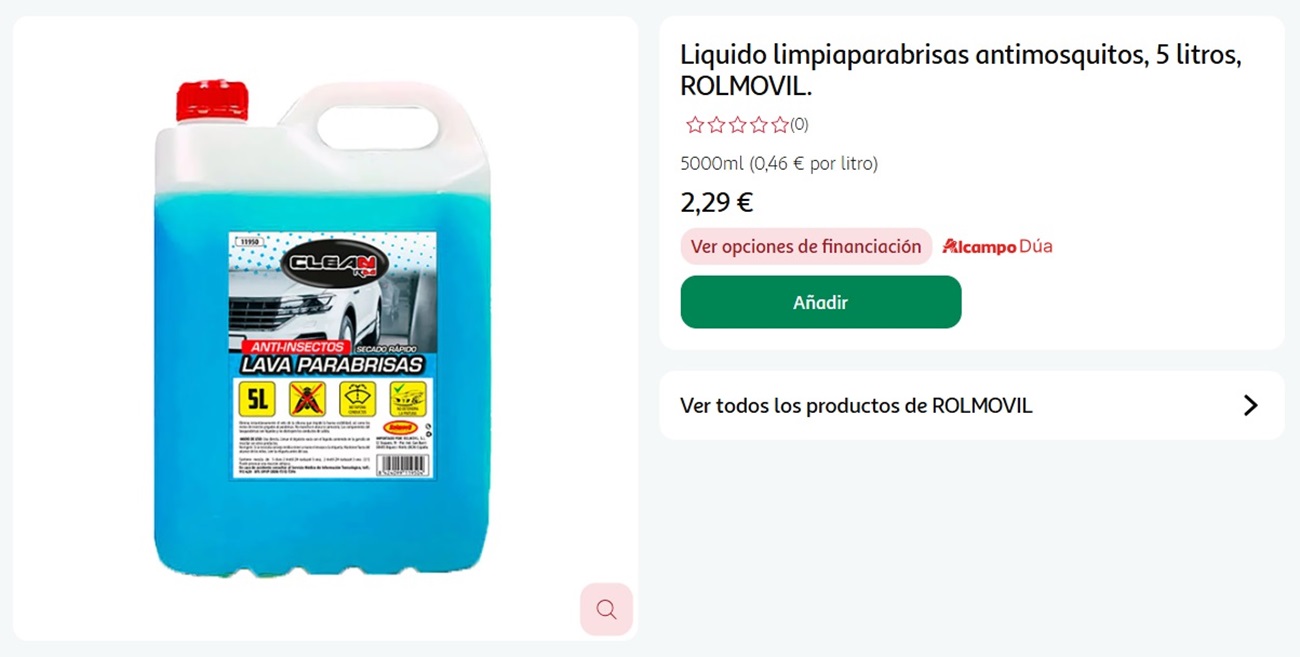Select the second rating star
The height and width of the screenshot is (657, 1300).
click(x=716, y=125)
